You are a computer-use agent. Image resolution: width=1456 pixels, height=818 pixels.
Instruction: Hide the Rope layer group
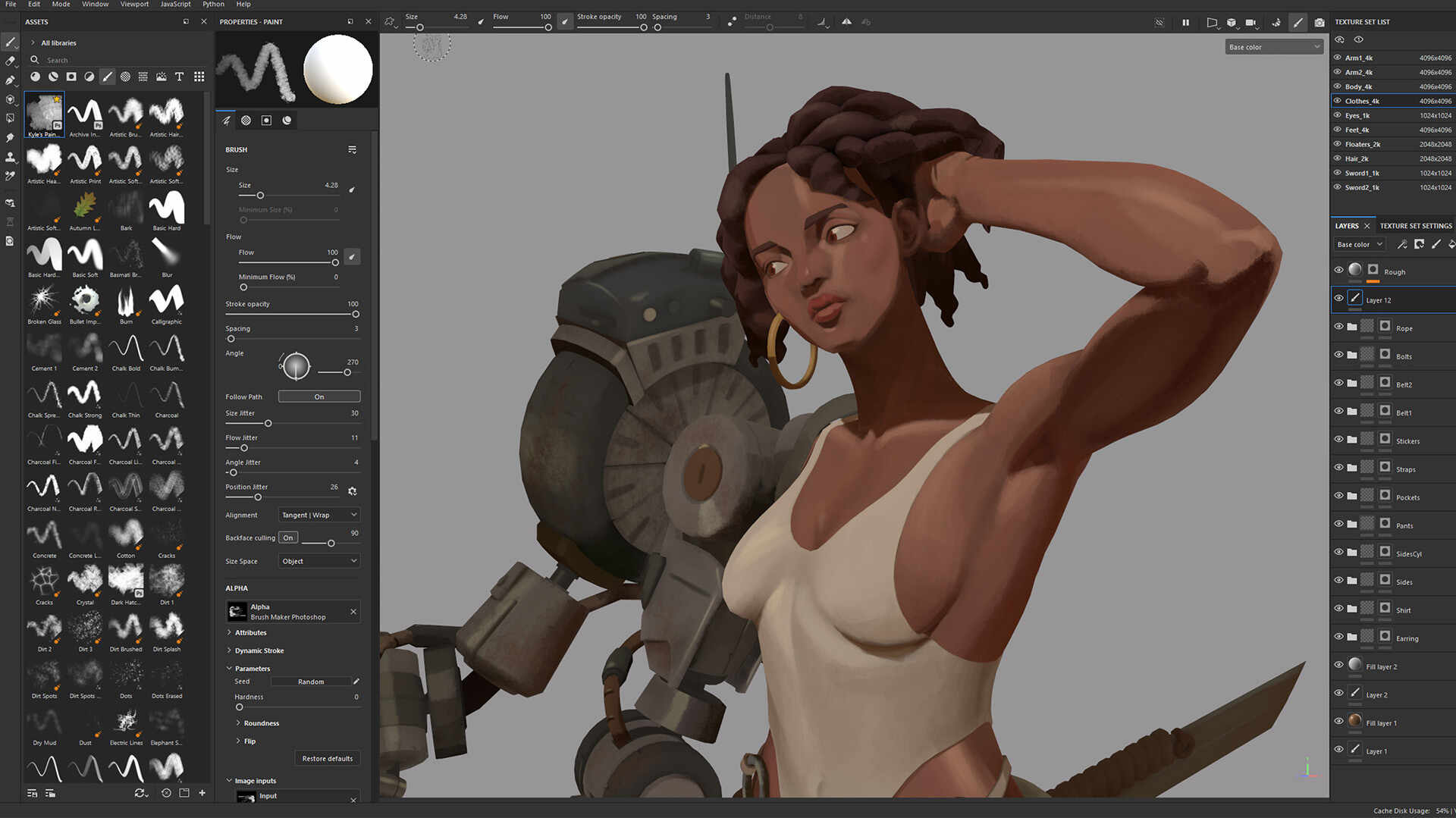pyautogui.click(x=1338, y=327)
